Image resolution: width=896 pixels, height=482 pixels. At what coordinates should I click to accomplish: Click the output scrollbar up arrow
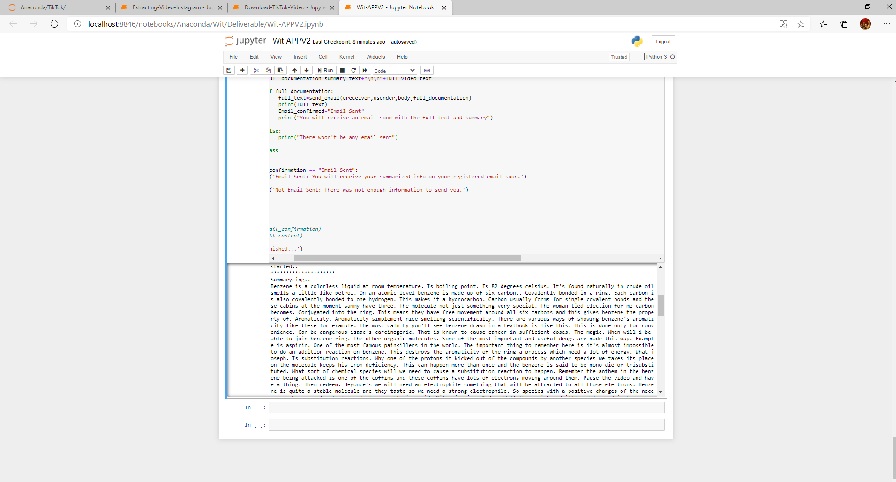pos(661,267)
